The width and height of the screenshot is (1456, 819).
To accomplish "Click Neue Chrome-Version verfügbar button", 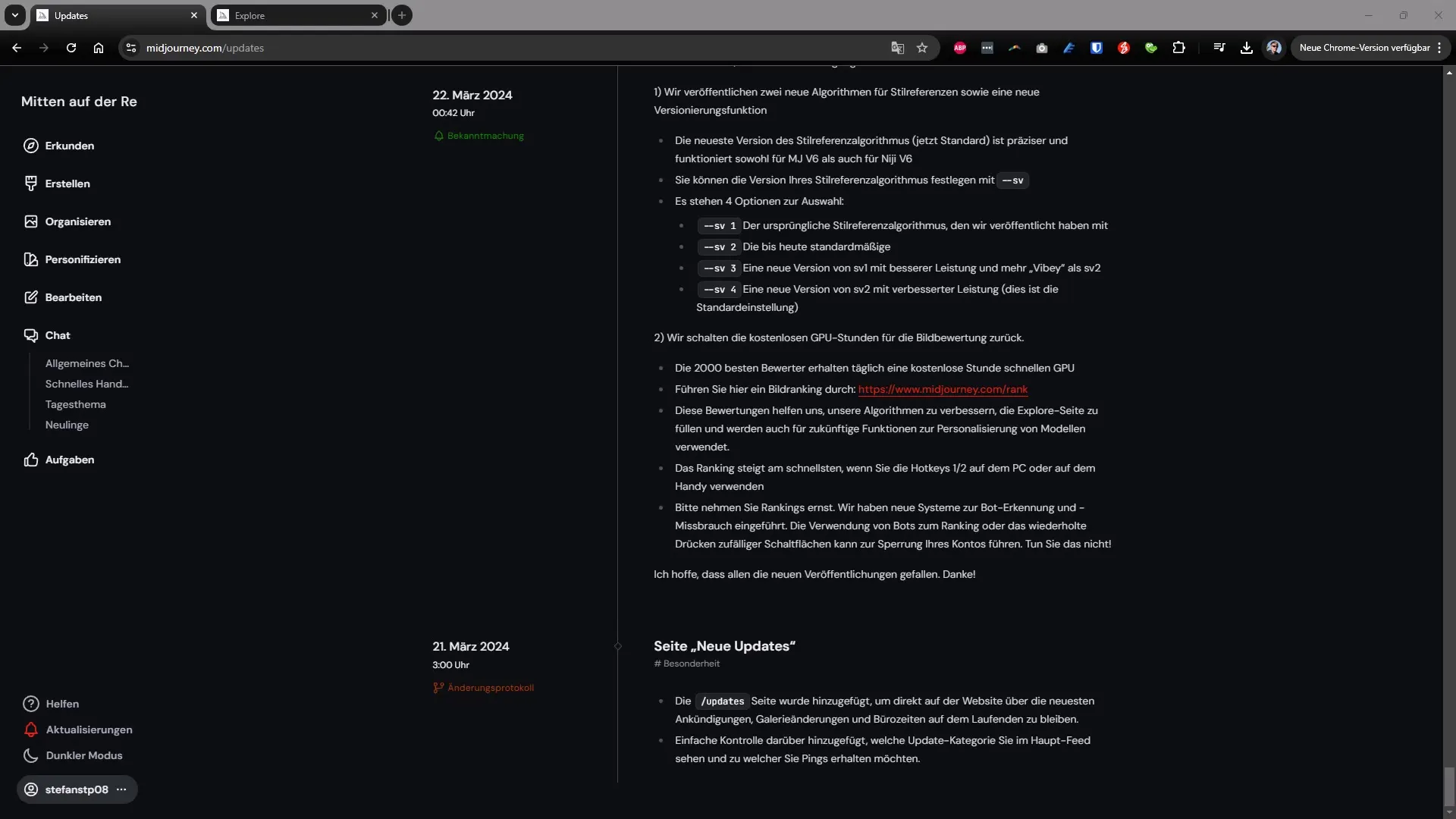I will coord(1364,48).
